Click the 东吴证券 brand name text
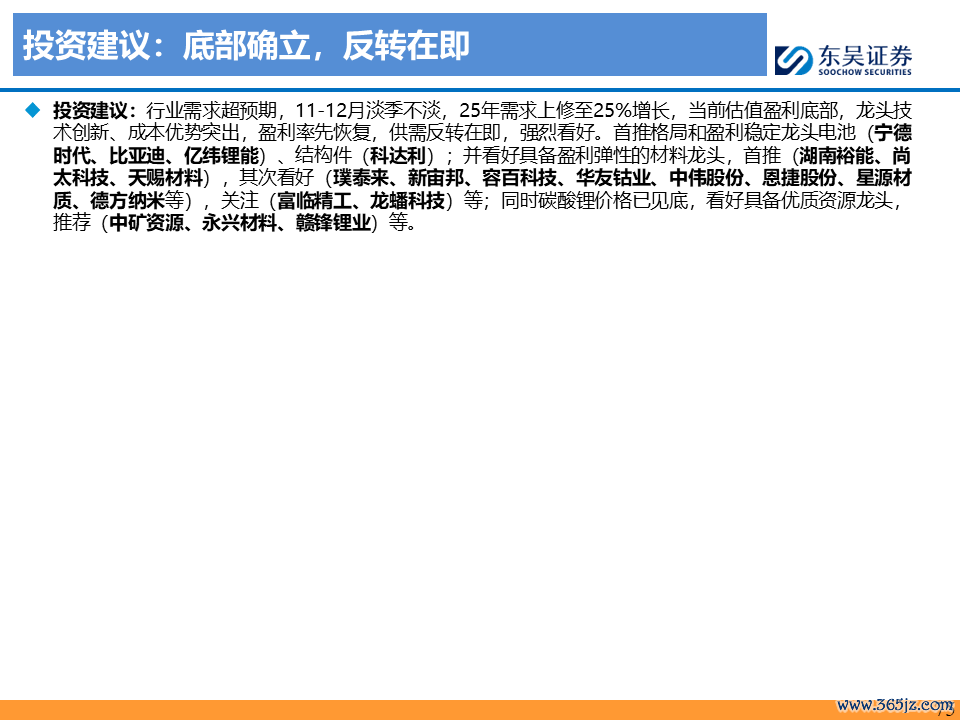The width and height of the screenshot is (960, 720). [x=864, y=56]
